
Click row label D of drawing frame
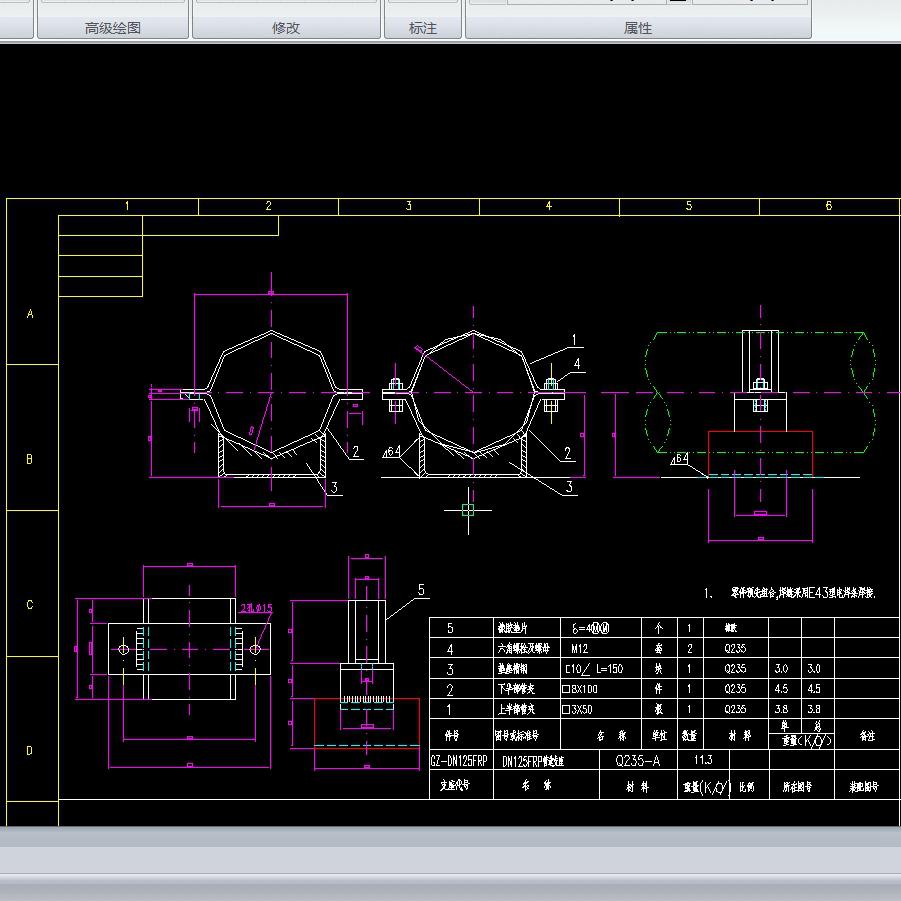coord(29,750)
